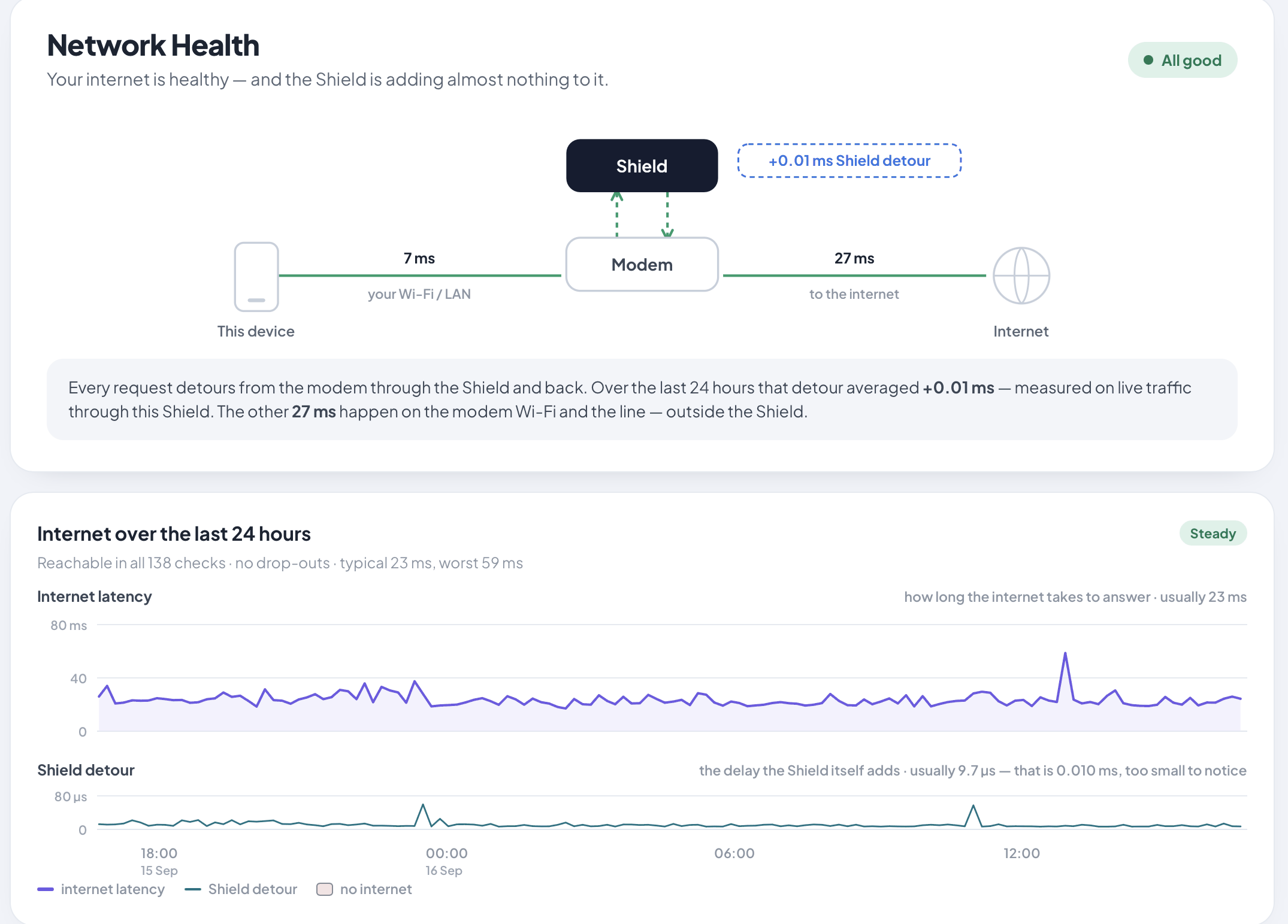The width and height of the screenshot is (1288, 924).
Task: Click the green dot in All good badge
Action: click(x=1148, y=60)
